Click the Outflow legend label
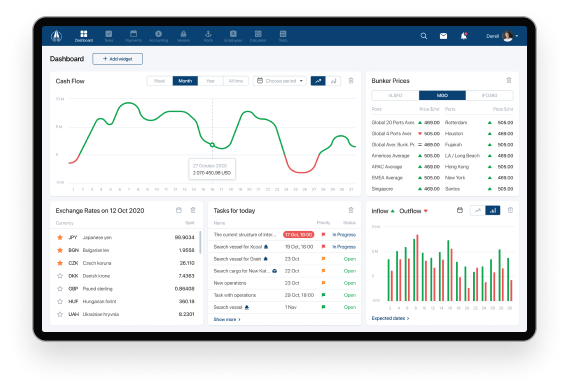 pos(413,211)
